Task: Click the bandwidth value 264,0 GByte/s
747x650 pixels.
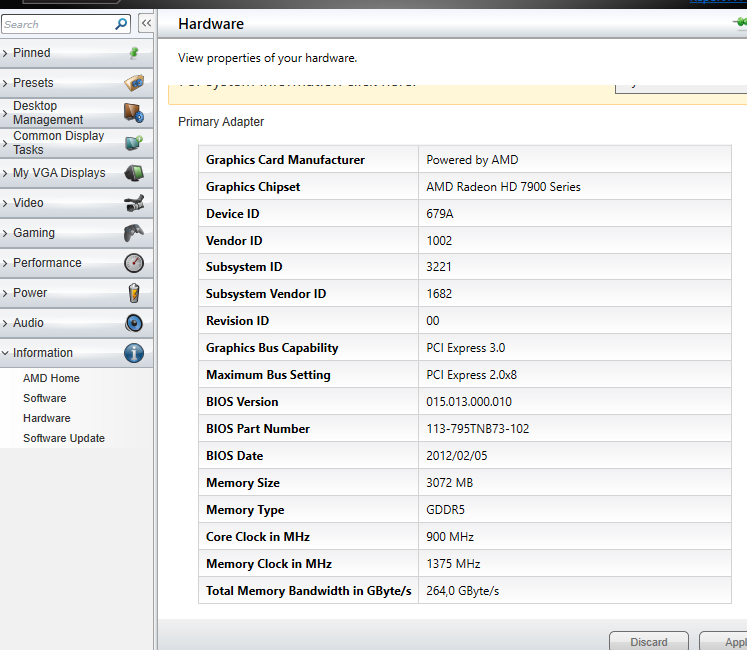Action: point(462,591)
